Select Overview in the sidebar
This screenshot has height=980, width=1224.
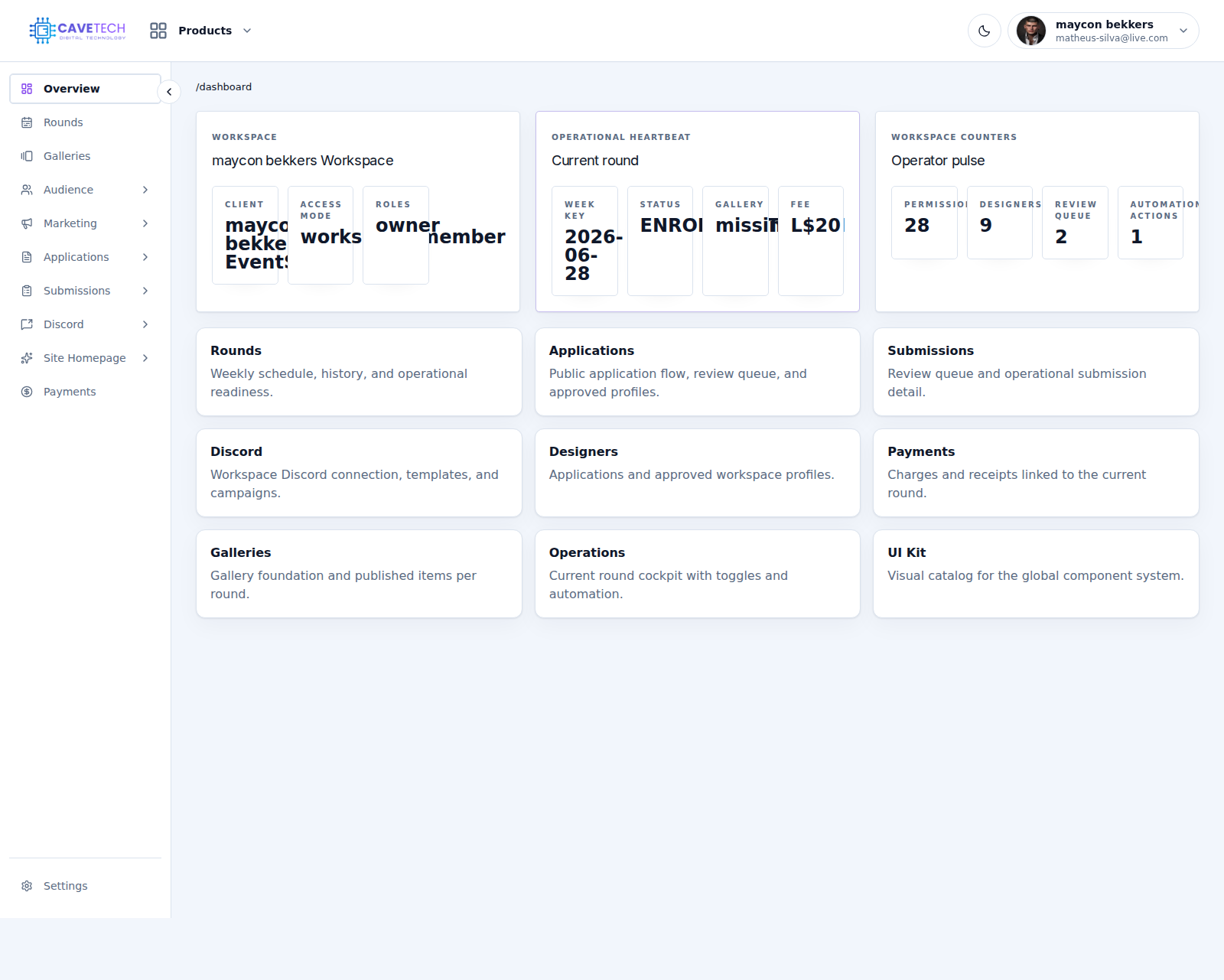85,89
